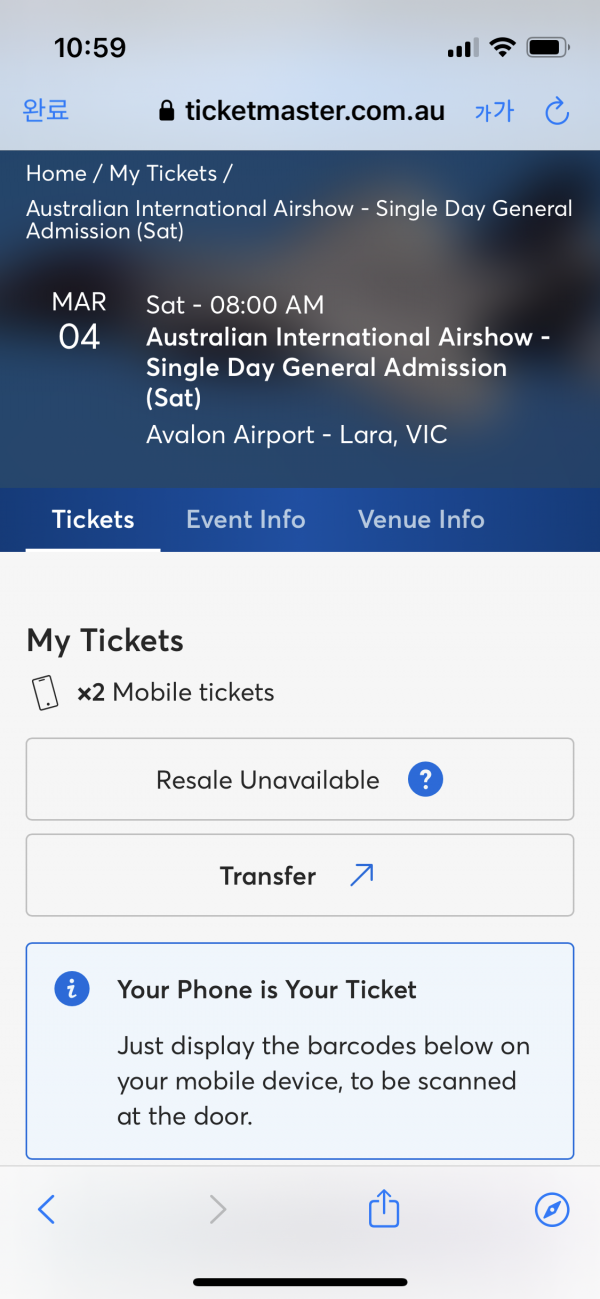Tap the Transfer button
The image size is (600, 1299).
click(x=300, y=876)
